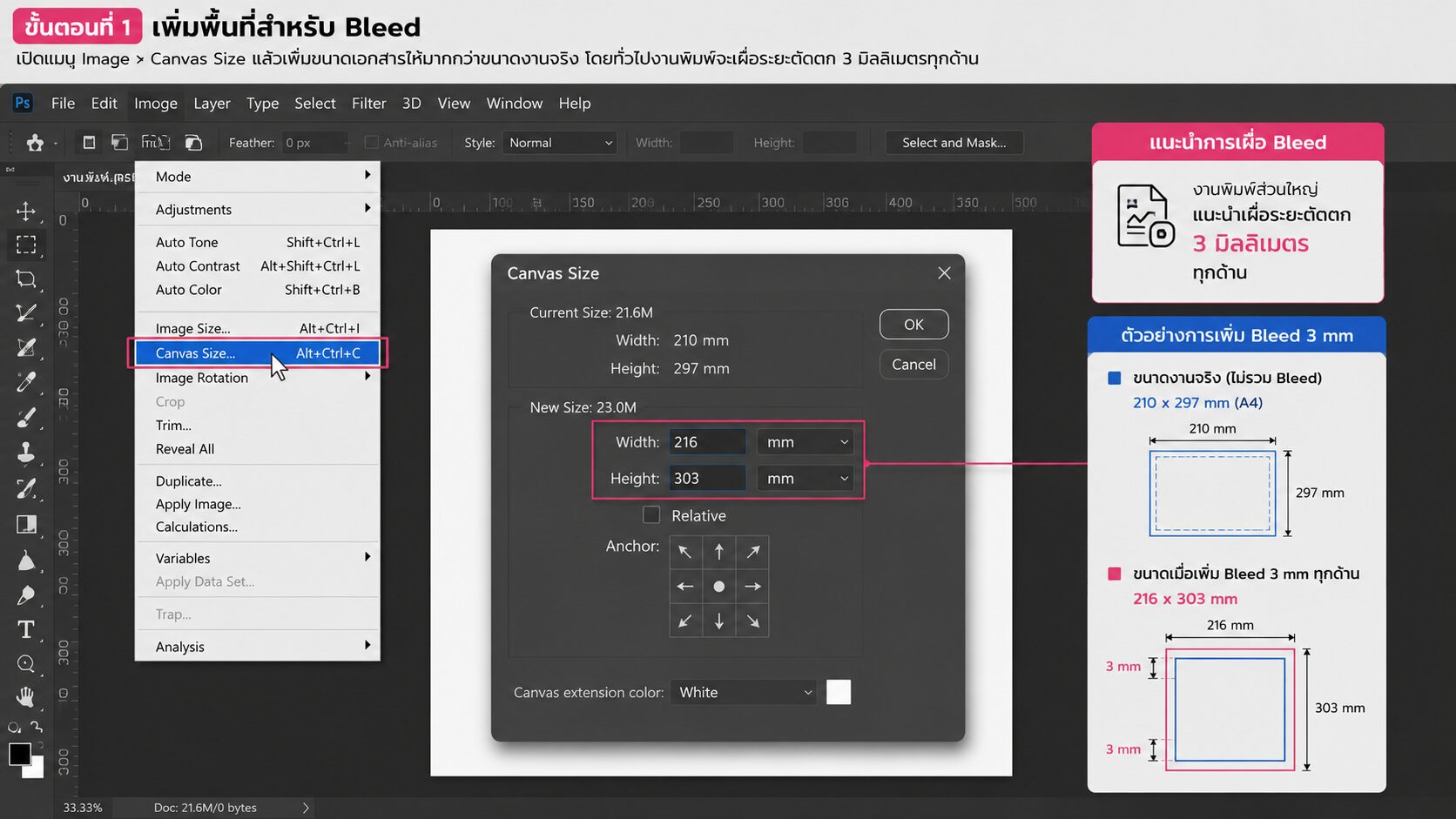Screen dimensions: 1456x819
Task: Expand the Analysis submenu
Action: click(258, 647)
